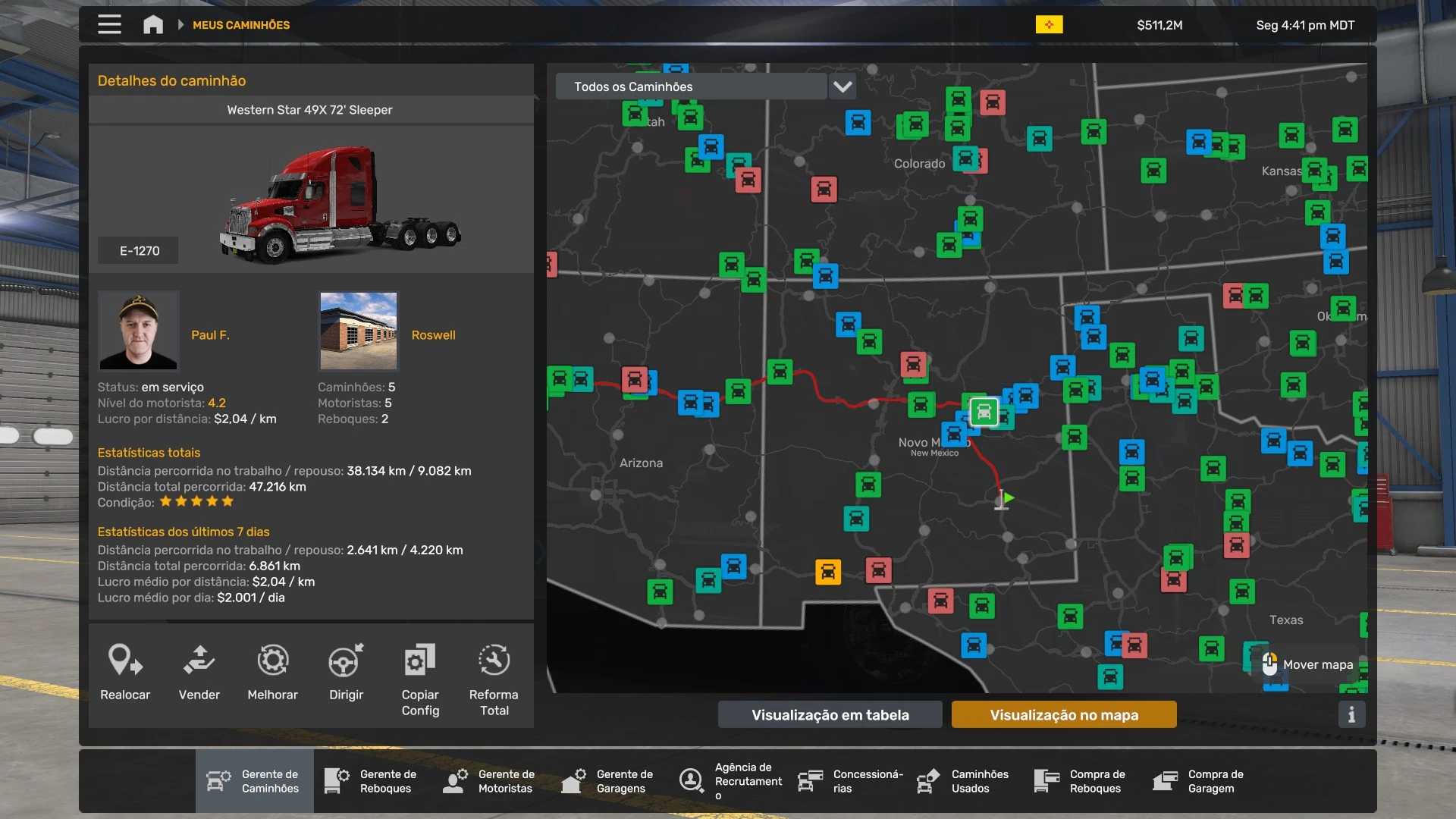Click the Copiar Config icon
1456x819 pixels.
pos(420,661)
